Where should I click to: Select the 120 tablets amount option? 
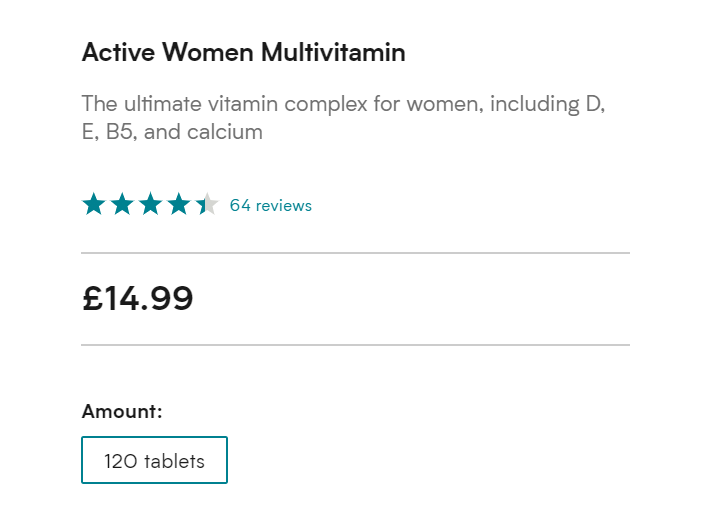click(154, 460)
